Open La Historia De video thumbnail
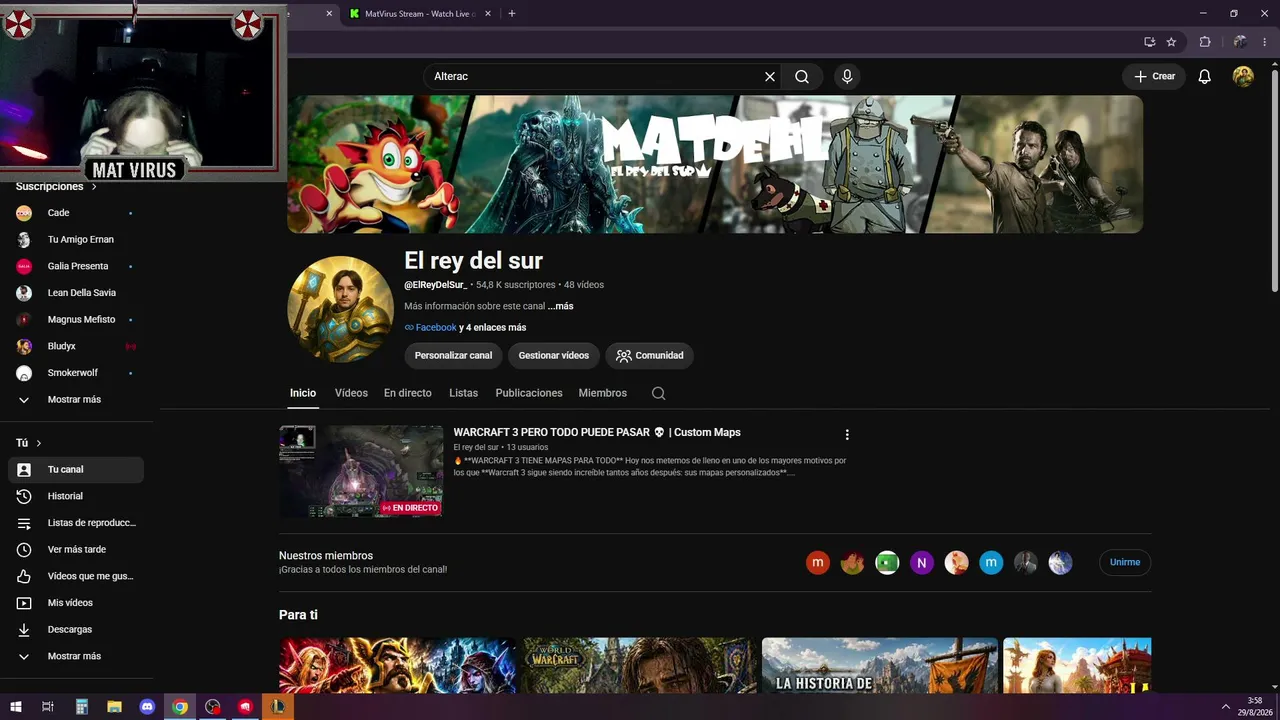This screenshot has width=1280, height=720. (x=880, y=665)
